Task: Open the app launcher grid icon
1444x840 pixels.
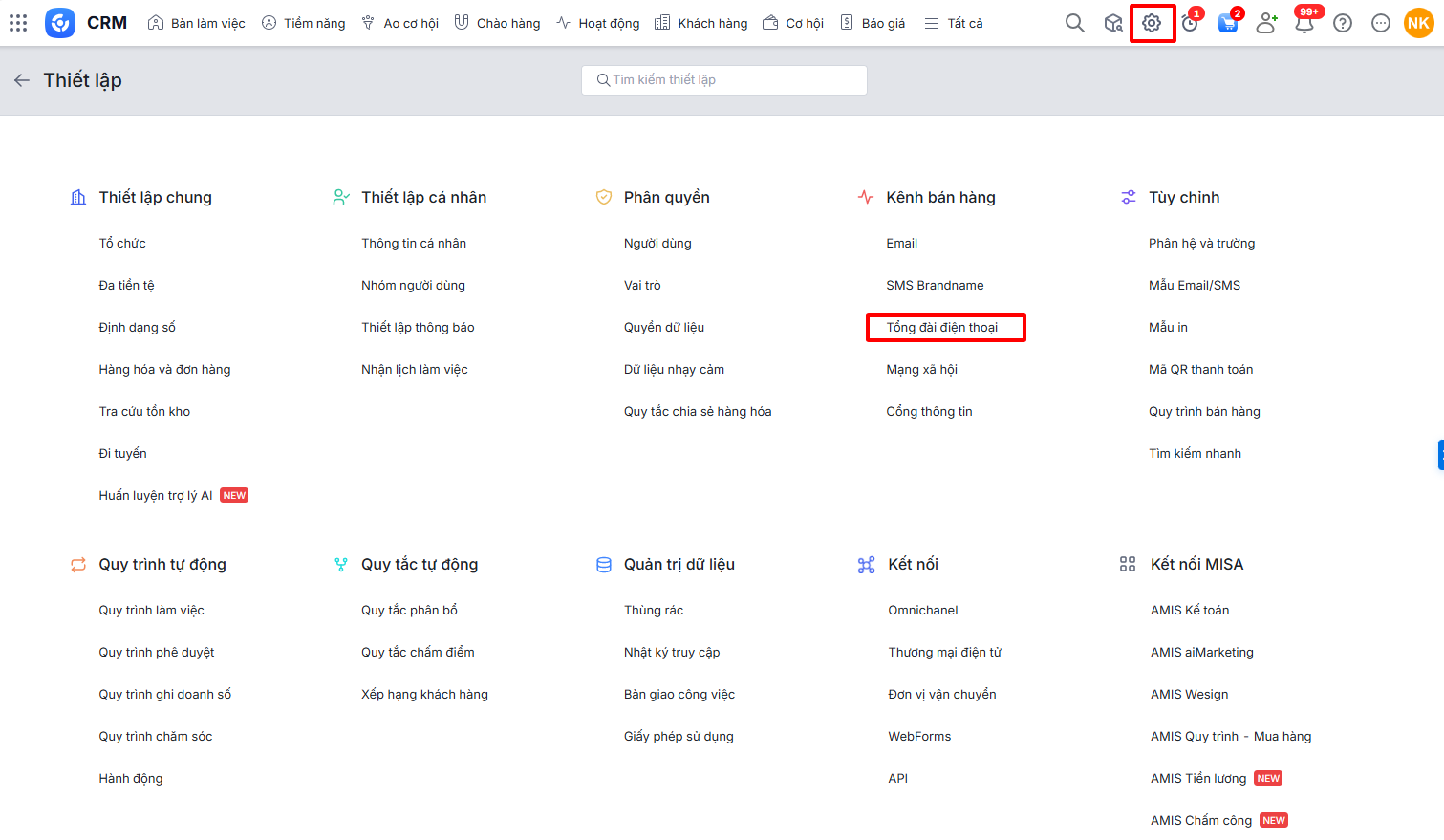Action: click(18, 23)
